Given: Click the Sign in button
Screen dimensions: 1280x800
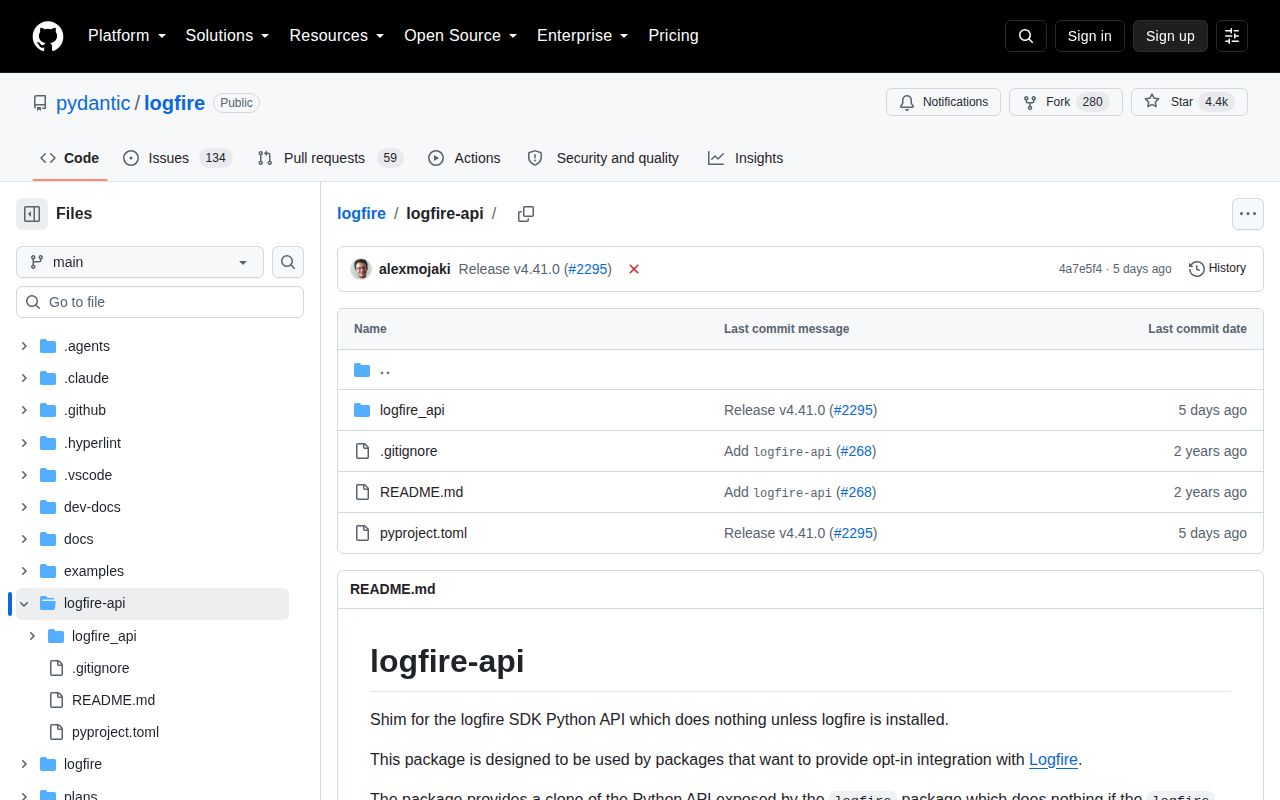Looking at the screenshot, I should coord(1089,36).
